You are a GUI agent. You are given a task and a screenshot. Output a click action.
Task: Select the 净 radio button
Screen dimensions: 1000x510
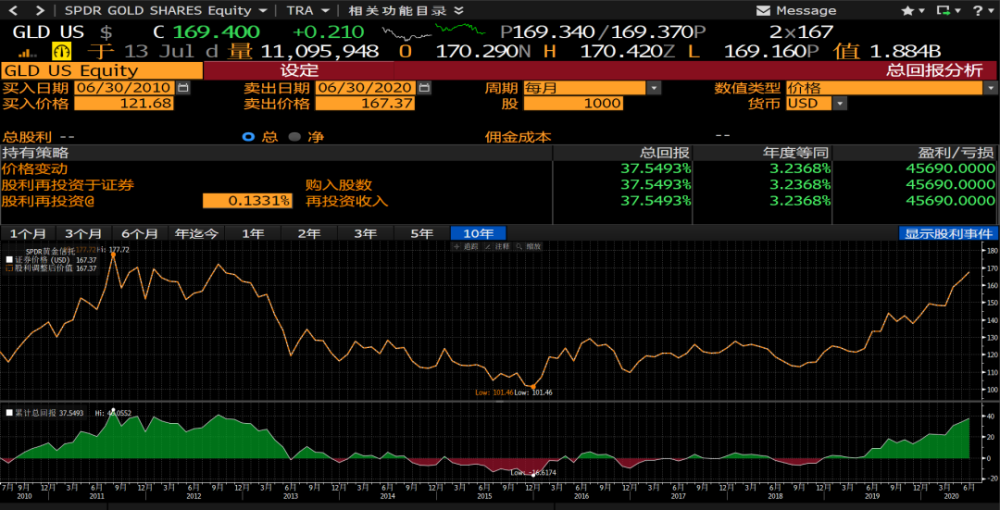point(294,136)
